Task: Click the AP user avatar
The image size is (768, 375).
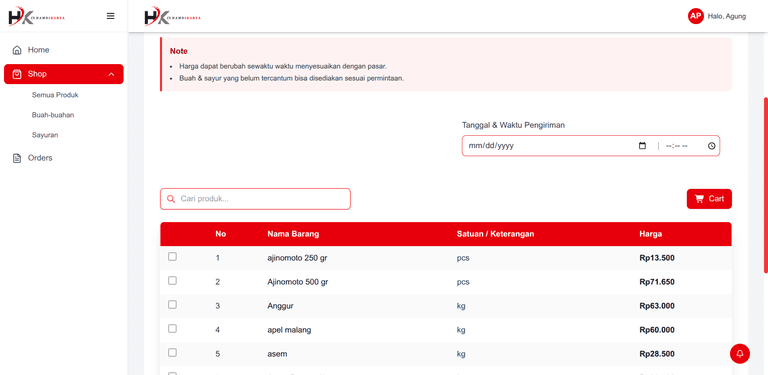Action: (696, 16)
